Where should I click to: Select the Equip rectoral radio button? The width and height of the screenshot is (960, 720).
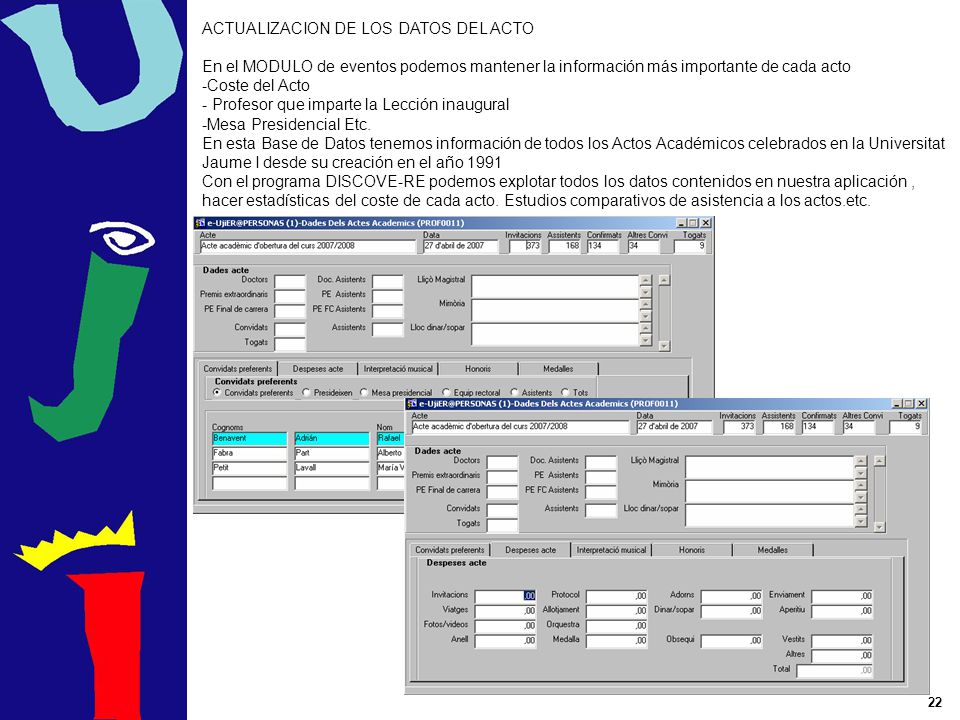pyautogui.click(x=446, y=392)
